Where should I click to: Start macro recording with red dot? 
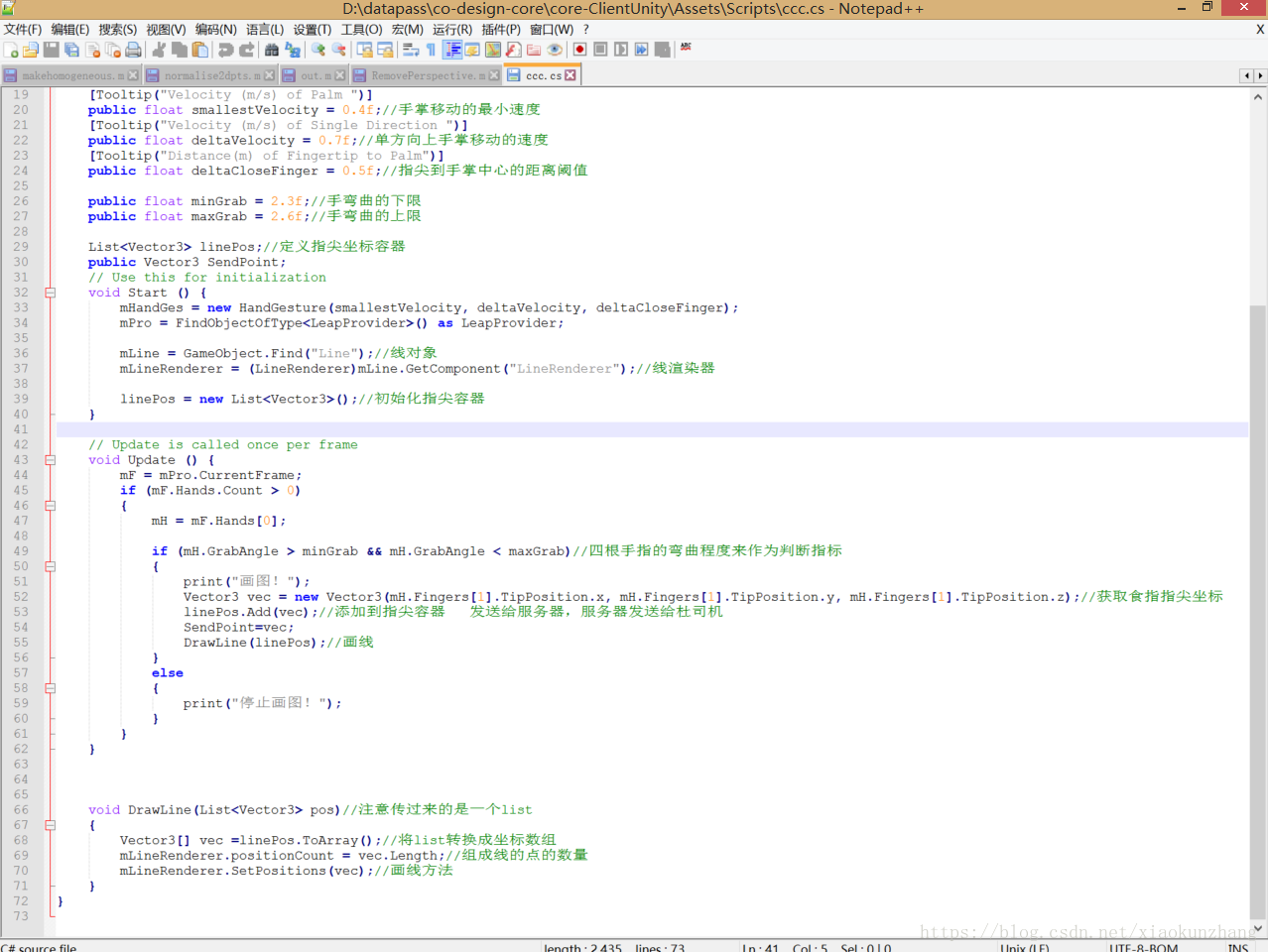click(x=580, y=50)
